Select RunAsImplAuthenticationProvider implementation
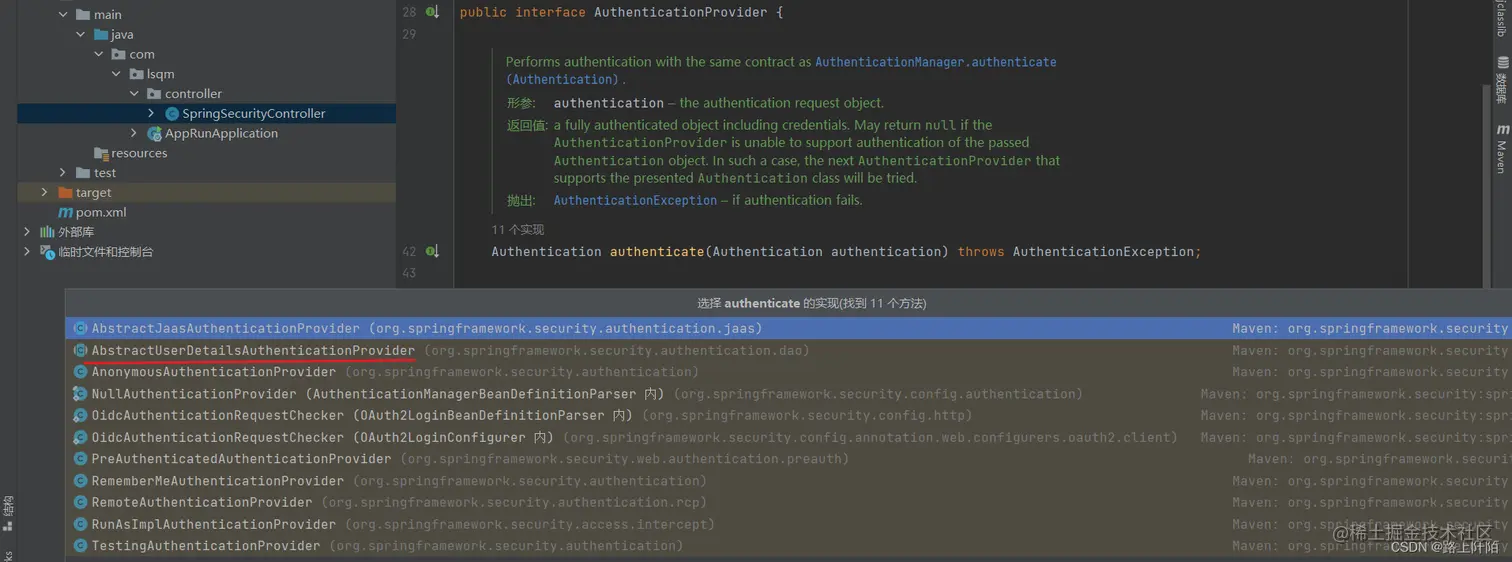 click(789, 524)
